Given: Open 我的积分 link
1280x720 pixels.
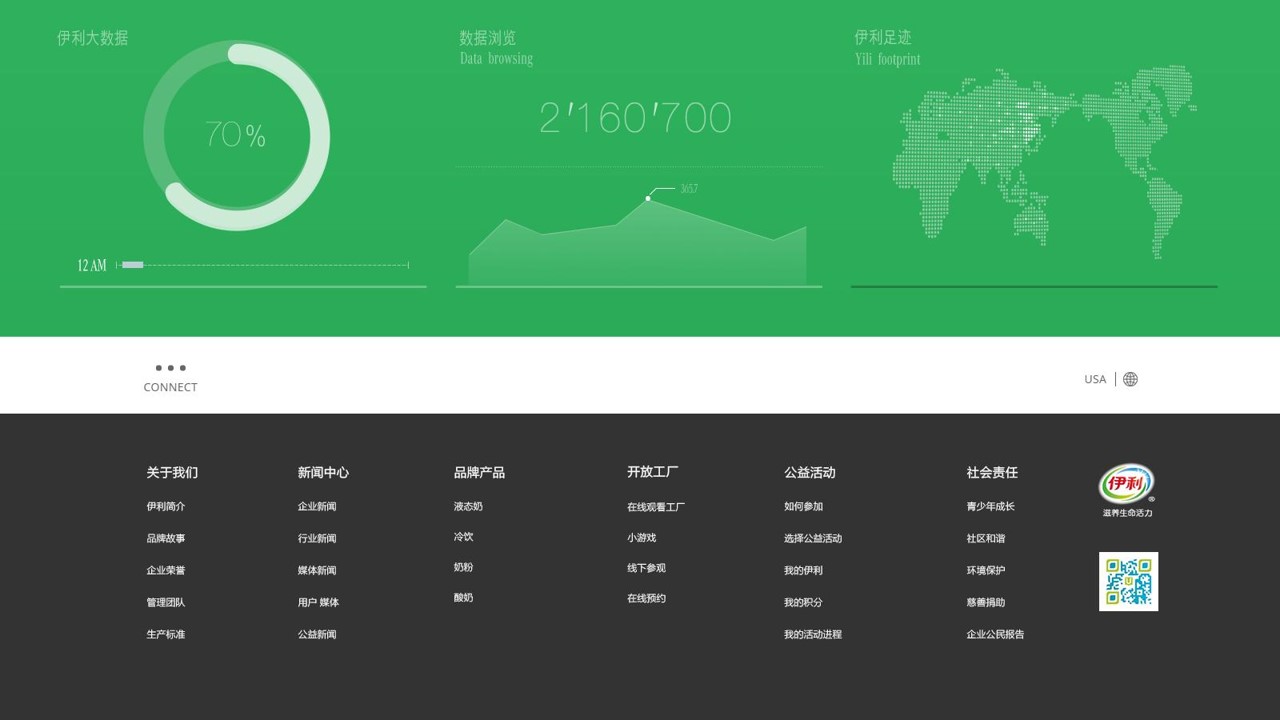Looking at the screenshot, I should (x=803, y=602).
